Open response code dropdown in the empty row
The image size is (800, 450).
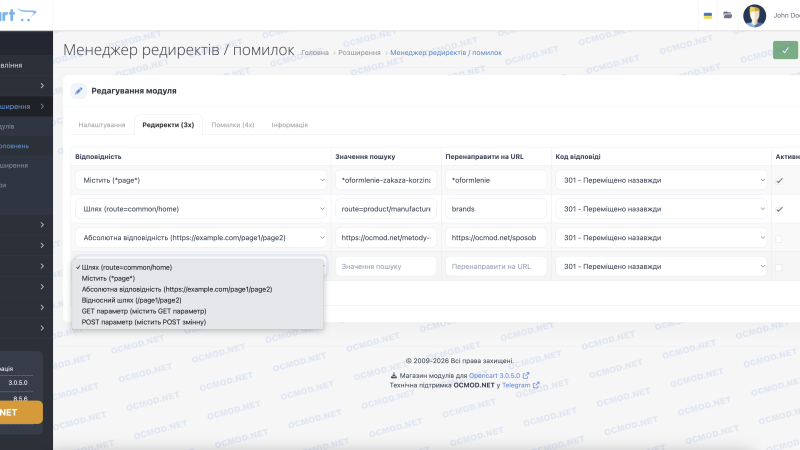[x=661, y=266]
